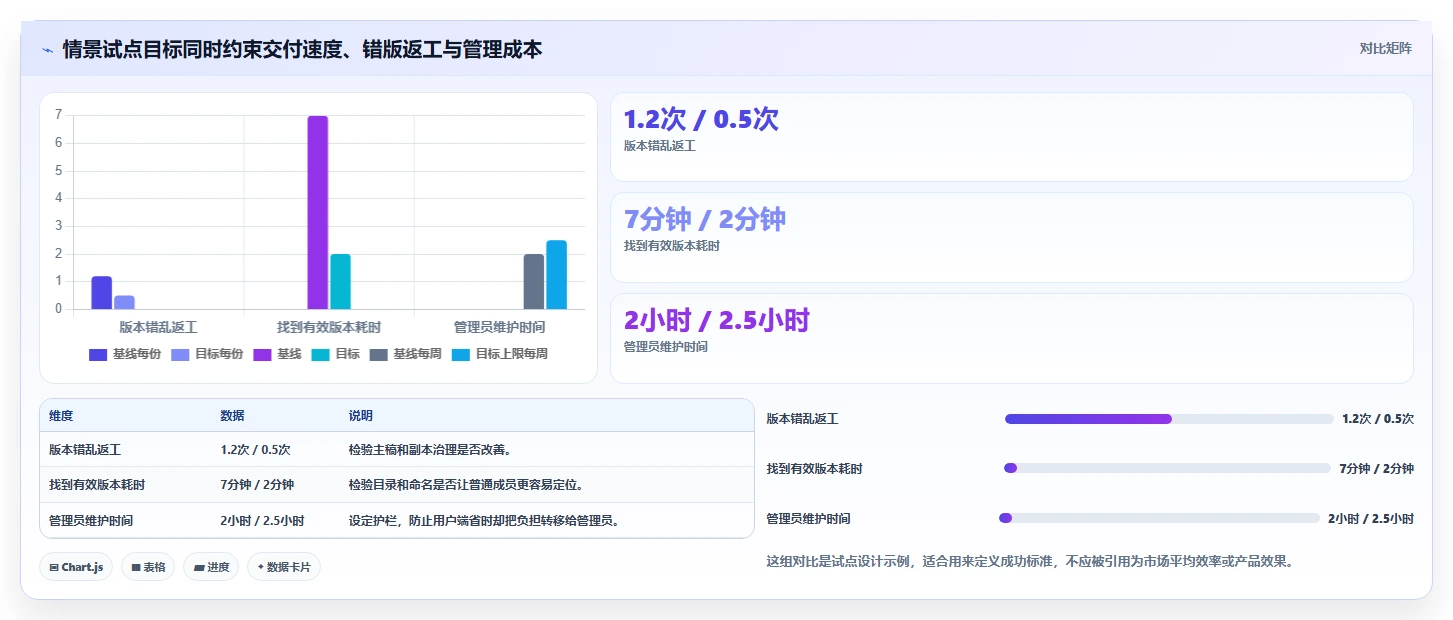Select the 表格 tag chip
Image resolution: width=1453 pixels, height=620 pixels.
tap(148, 567)
